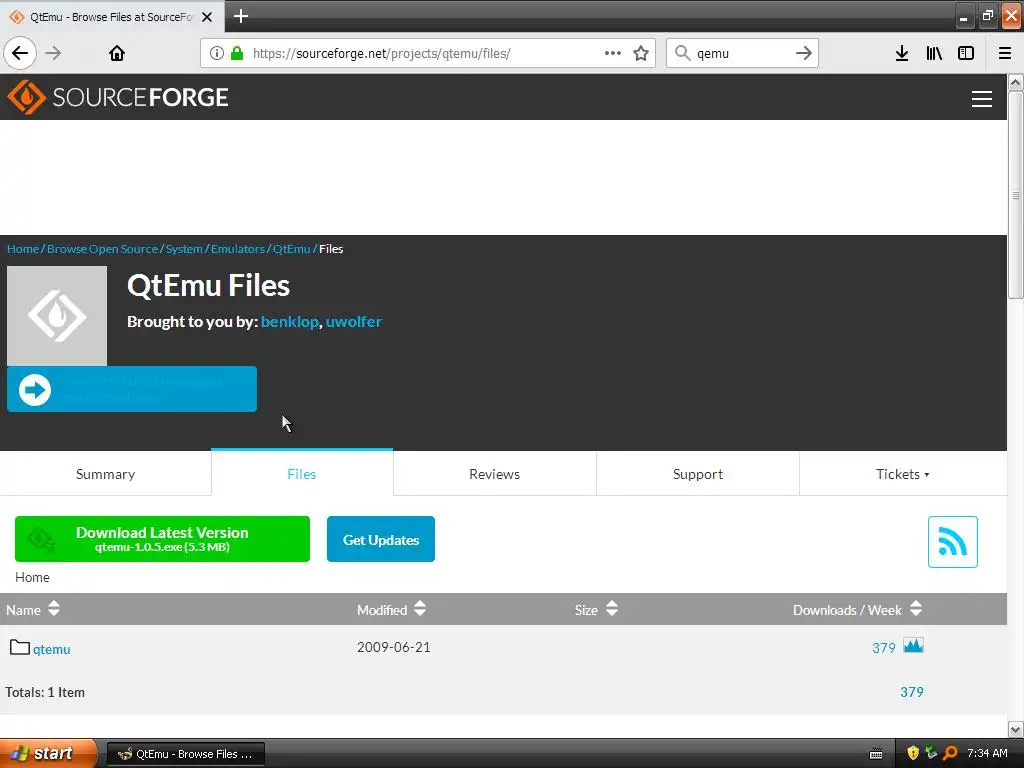This screenshot has height=768, width=1024.
Task: Click the network tray icon
Action: point(931,753)
